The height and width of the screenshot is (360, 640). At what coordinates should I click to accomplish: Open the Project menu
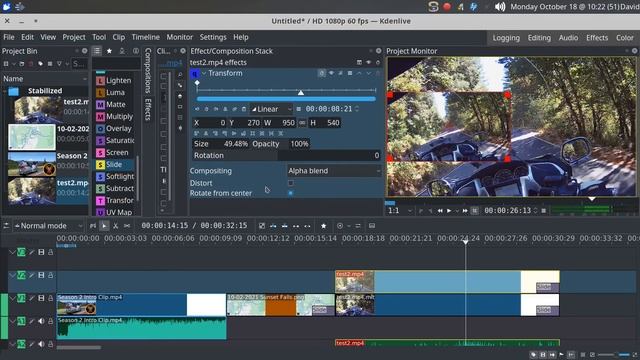click(x=74, y=37)
